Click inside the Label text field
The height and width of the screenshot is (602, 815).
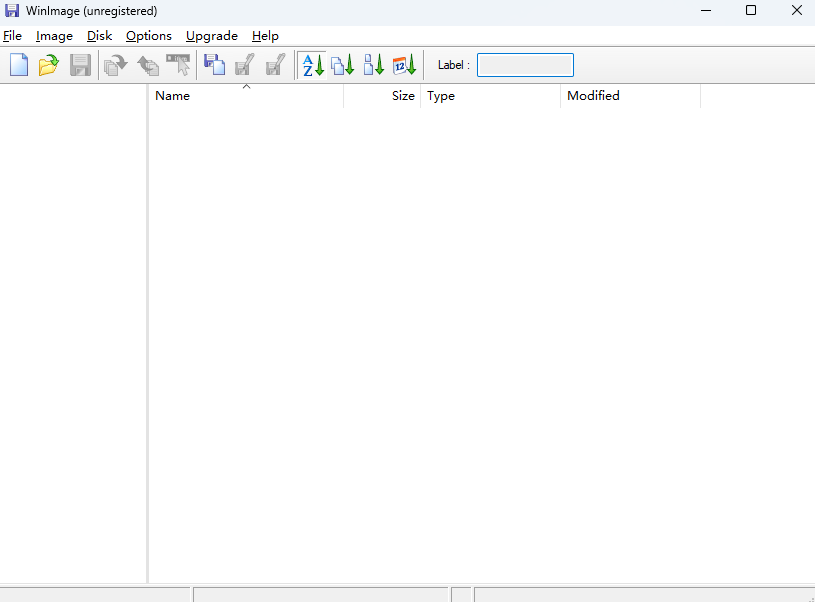click(524, 64)
